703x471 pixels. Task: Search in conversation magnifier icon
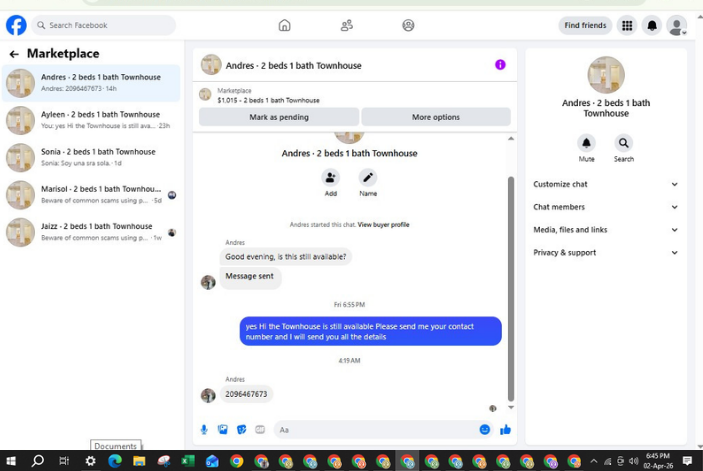pyautogui.click(x=623, y=143)
